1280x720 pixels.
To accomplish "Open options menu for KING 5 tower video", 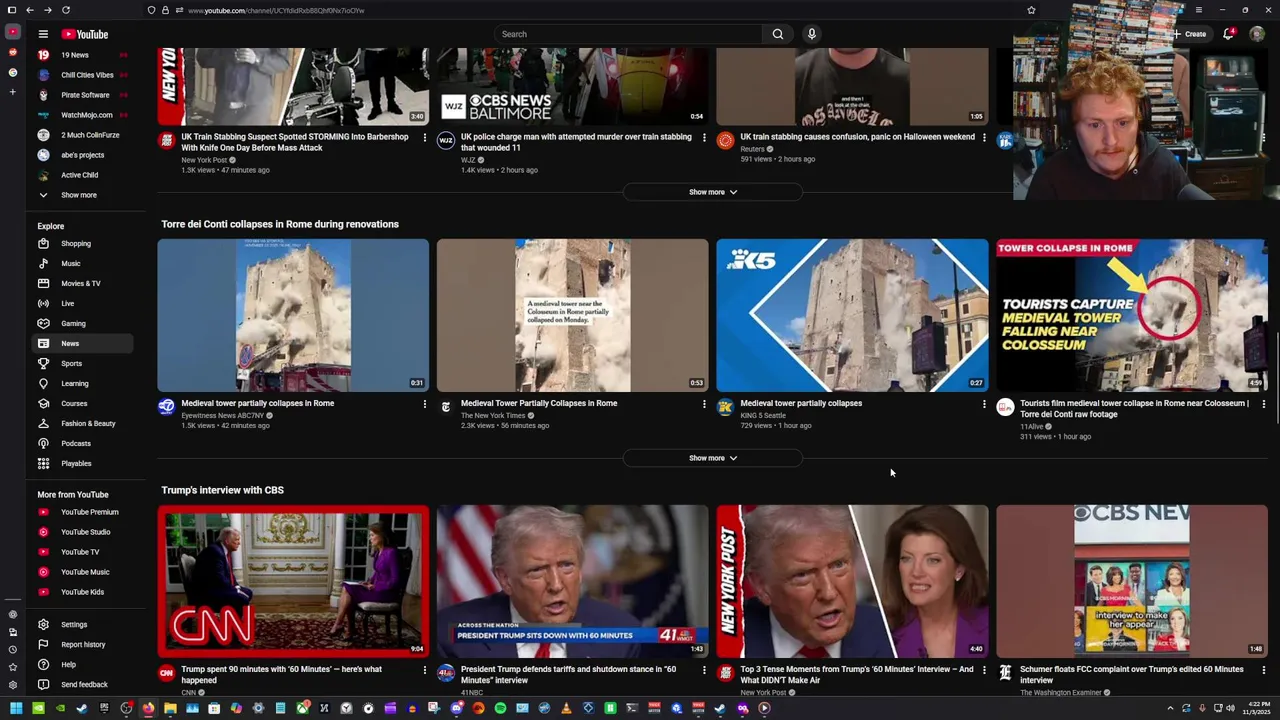I will pos(984,404).
